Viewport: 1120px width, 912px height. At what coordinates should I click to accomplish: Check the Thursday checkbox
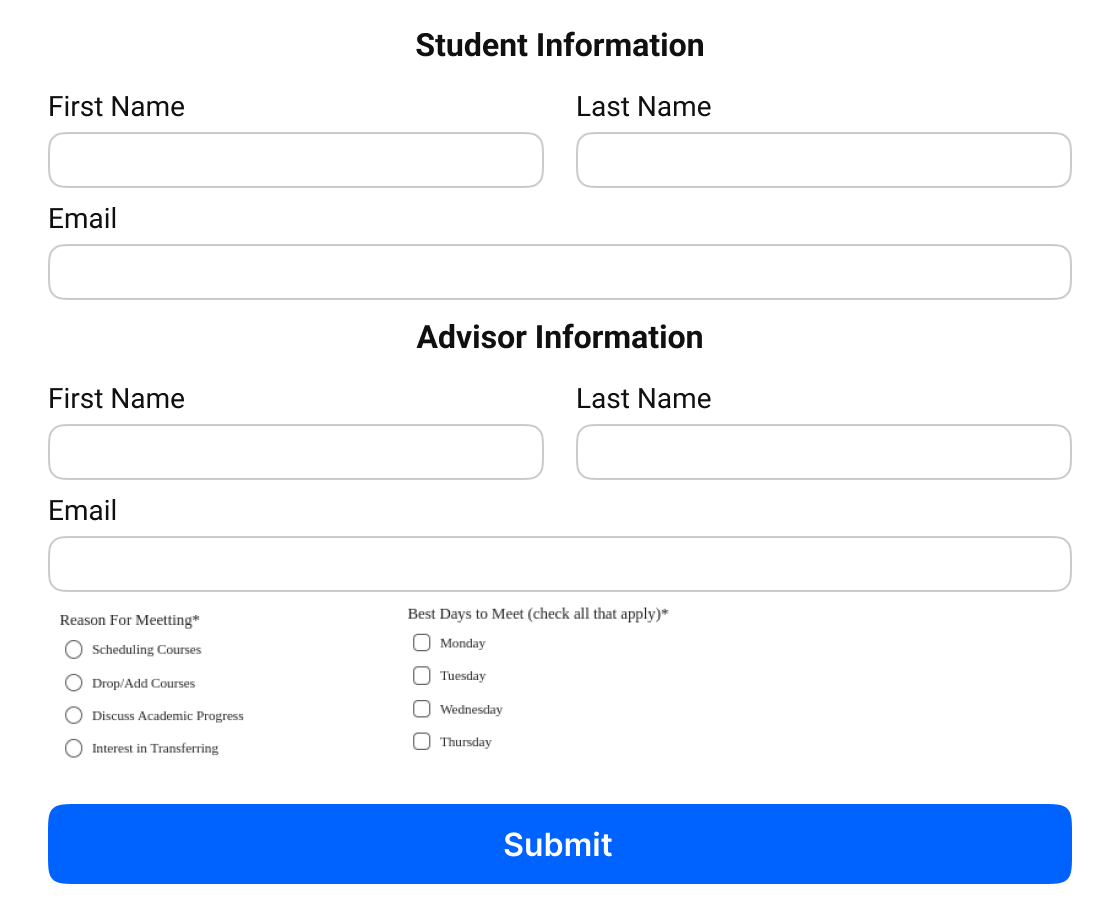click(x=421, y=741)
